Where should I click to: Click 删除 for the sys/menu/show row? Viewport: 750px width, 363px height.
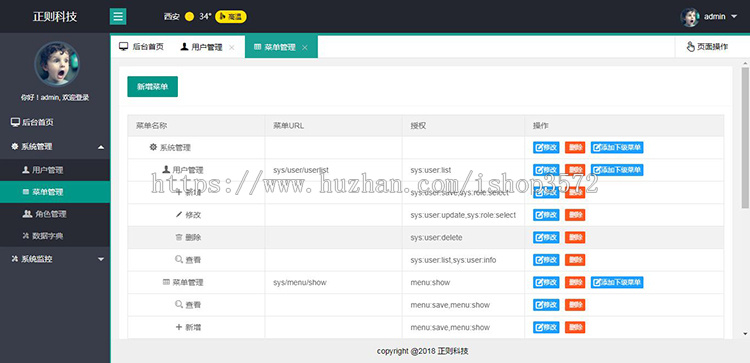pos(575,282)
